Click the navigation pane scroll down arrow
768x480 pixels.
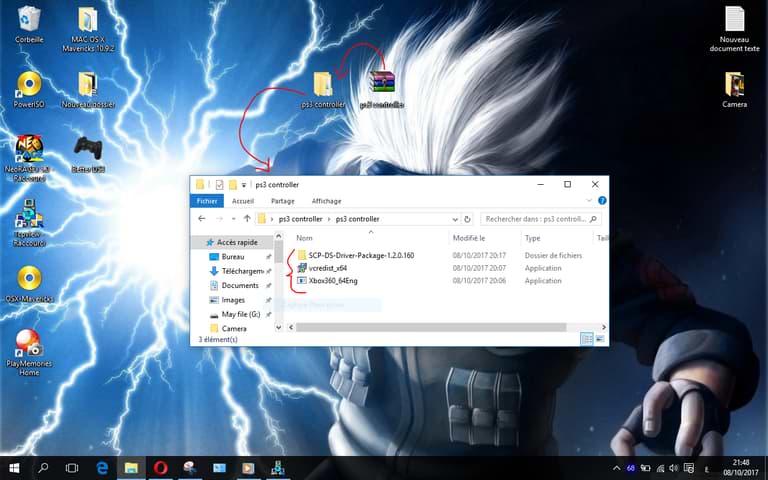279,327
